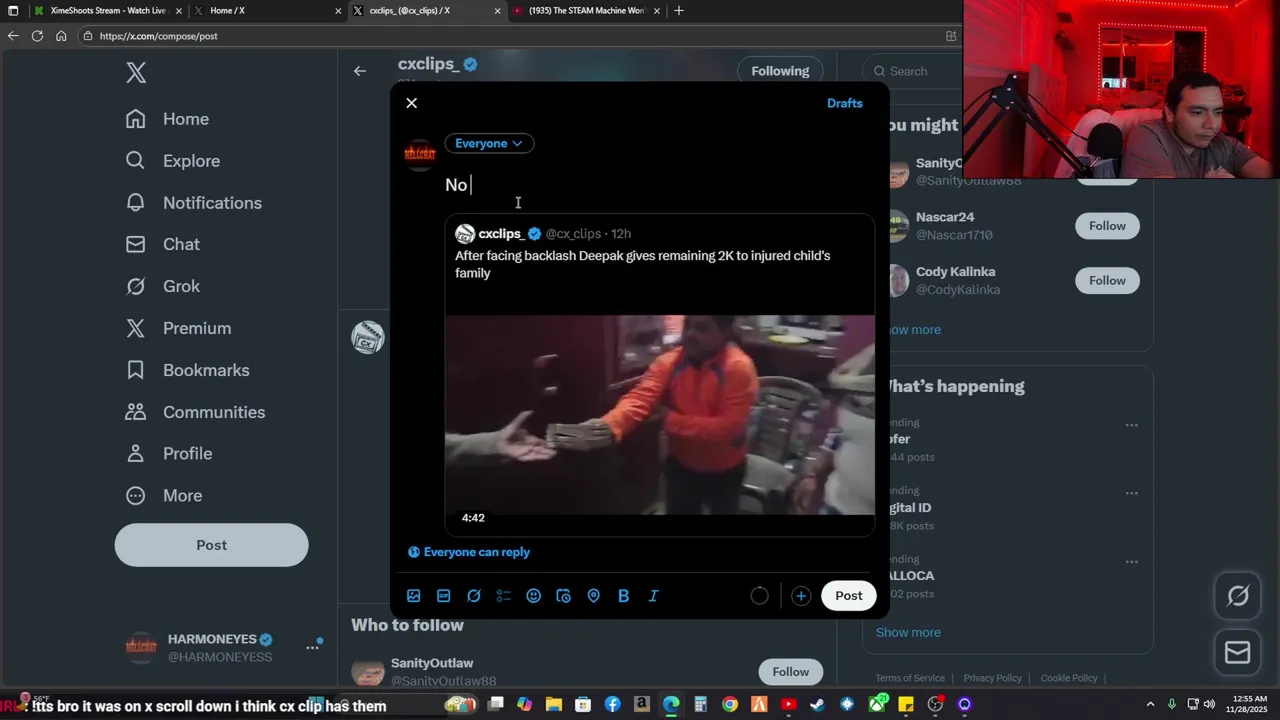Open Cookie Policy link

pyautogui.click(x=1069, y=678)
